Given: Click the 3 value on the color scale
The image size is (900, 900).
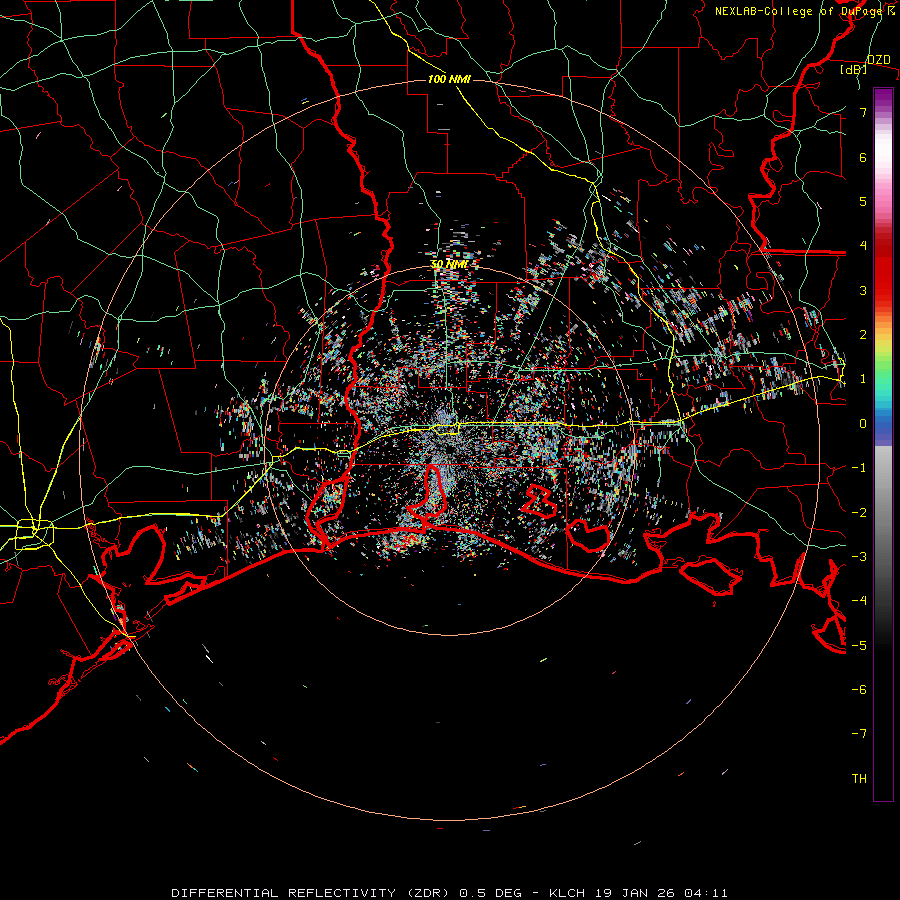Looking at the screenshot, I should [x=863, y=290].
